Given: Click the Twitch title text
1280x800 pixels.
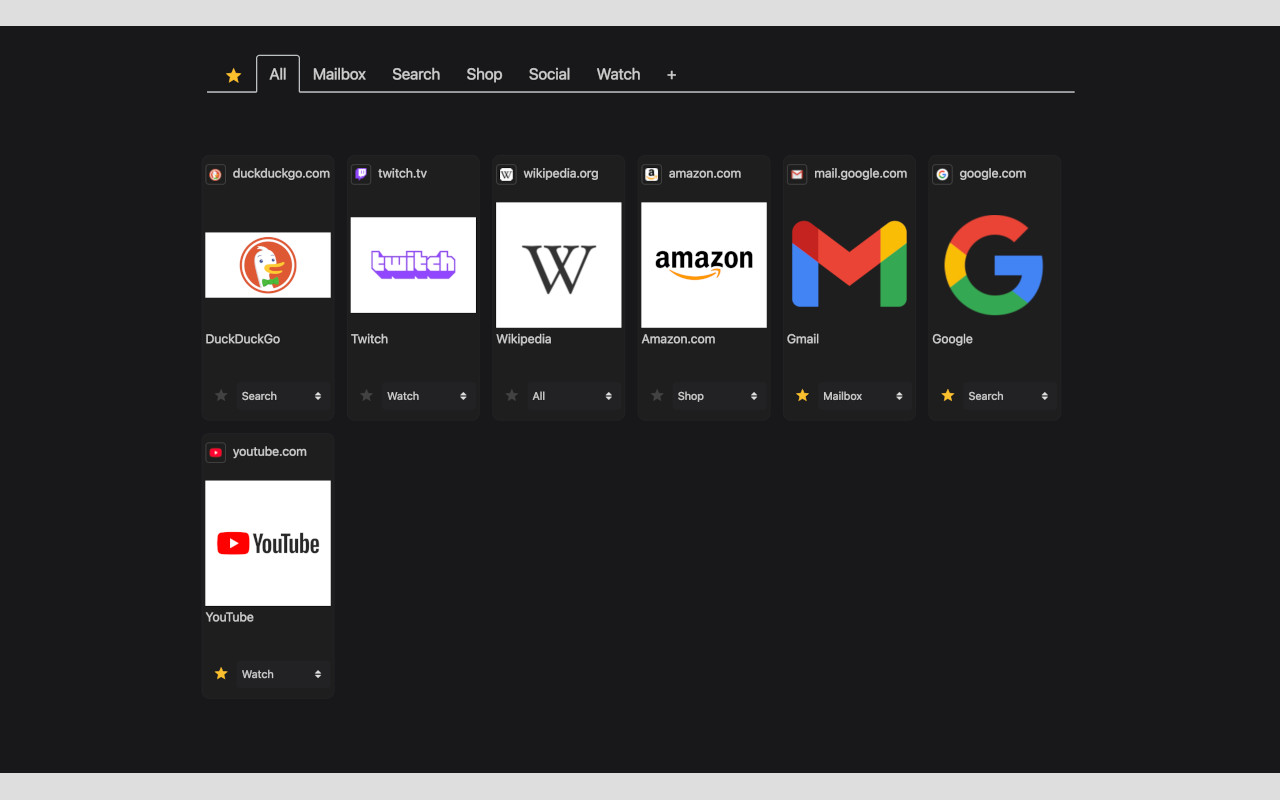Looking at the screenshot, I should click(369, 339).
